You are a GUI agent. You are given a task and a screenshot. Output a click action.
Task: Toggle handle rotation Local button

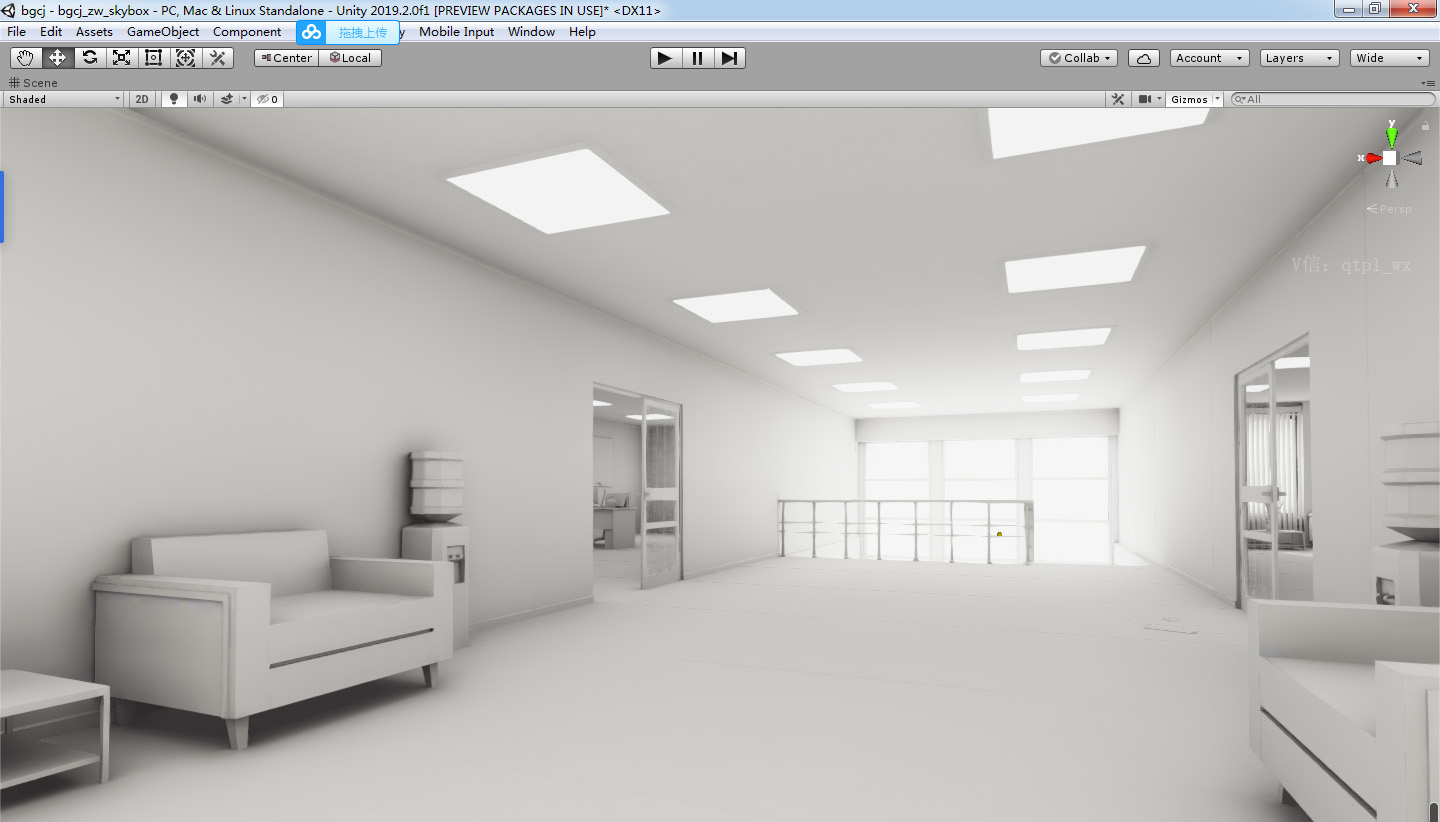(x=351, y=58)
